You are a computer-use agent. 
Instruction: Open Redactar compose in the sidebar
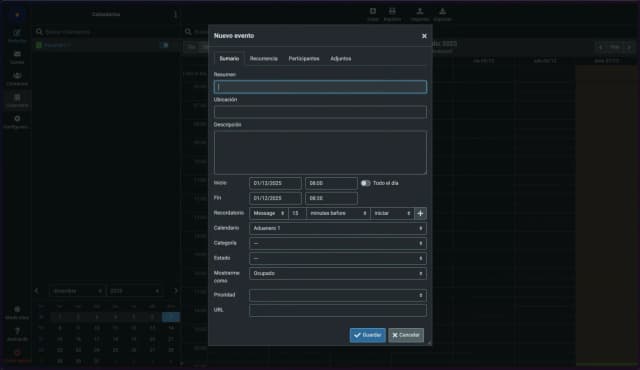(17, 35)
